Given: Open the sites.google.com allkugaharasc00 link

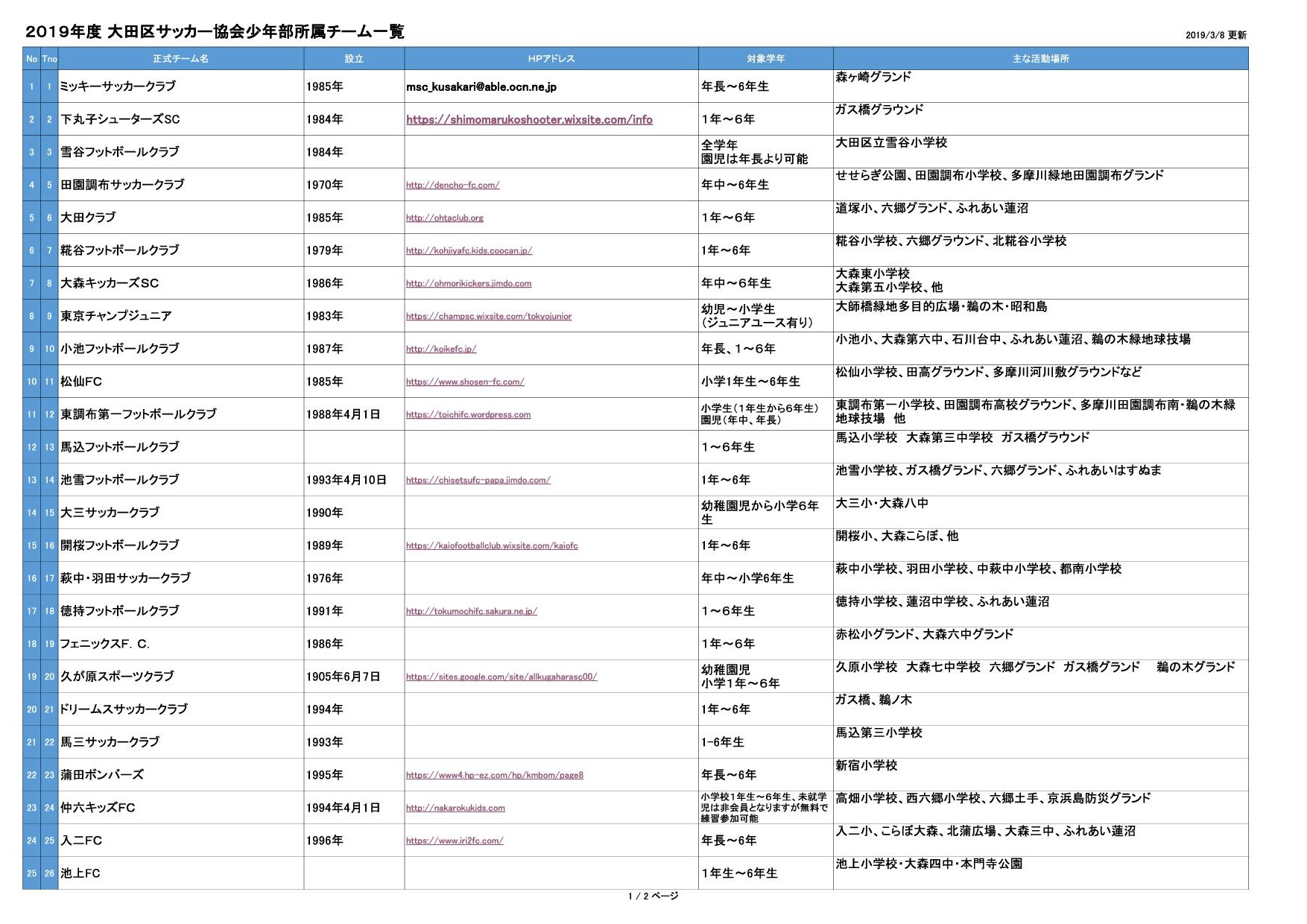Looking at the screenshot, I should 501,677.
